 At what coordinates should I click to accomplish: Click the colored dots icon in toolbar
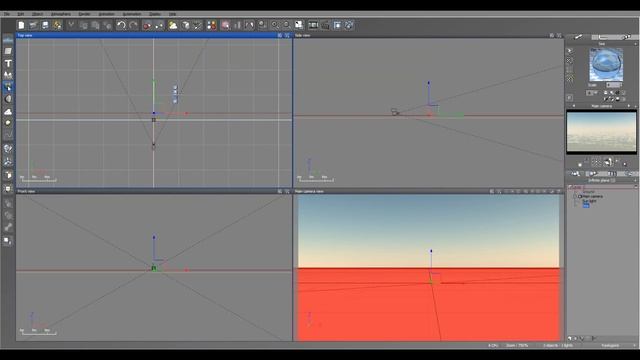point(211,25)
